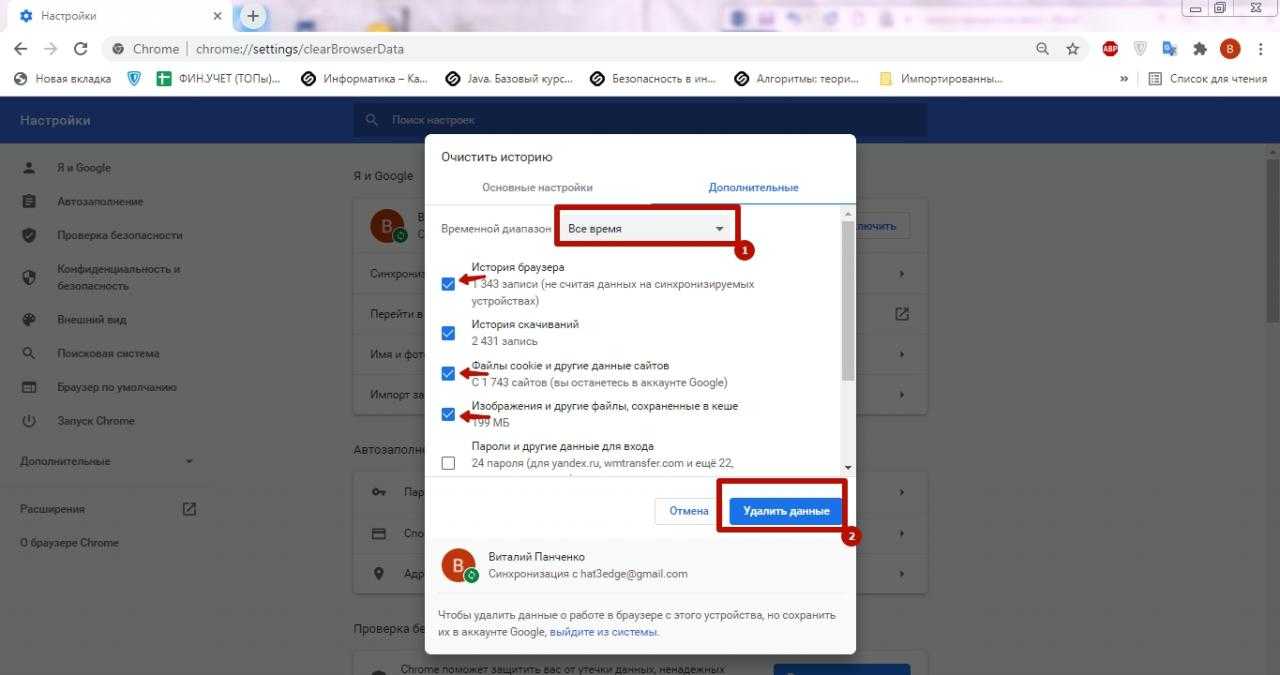The height and width of the screenshot is (675, 1280).
Task: Click the Поиск настроек search field
Action: (x=640, y=120)
